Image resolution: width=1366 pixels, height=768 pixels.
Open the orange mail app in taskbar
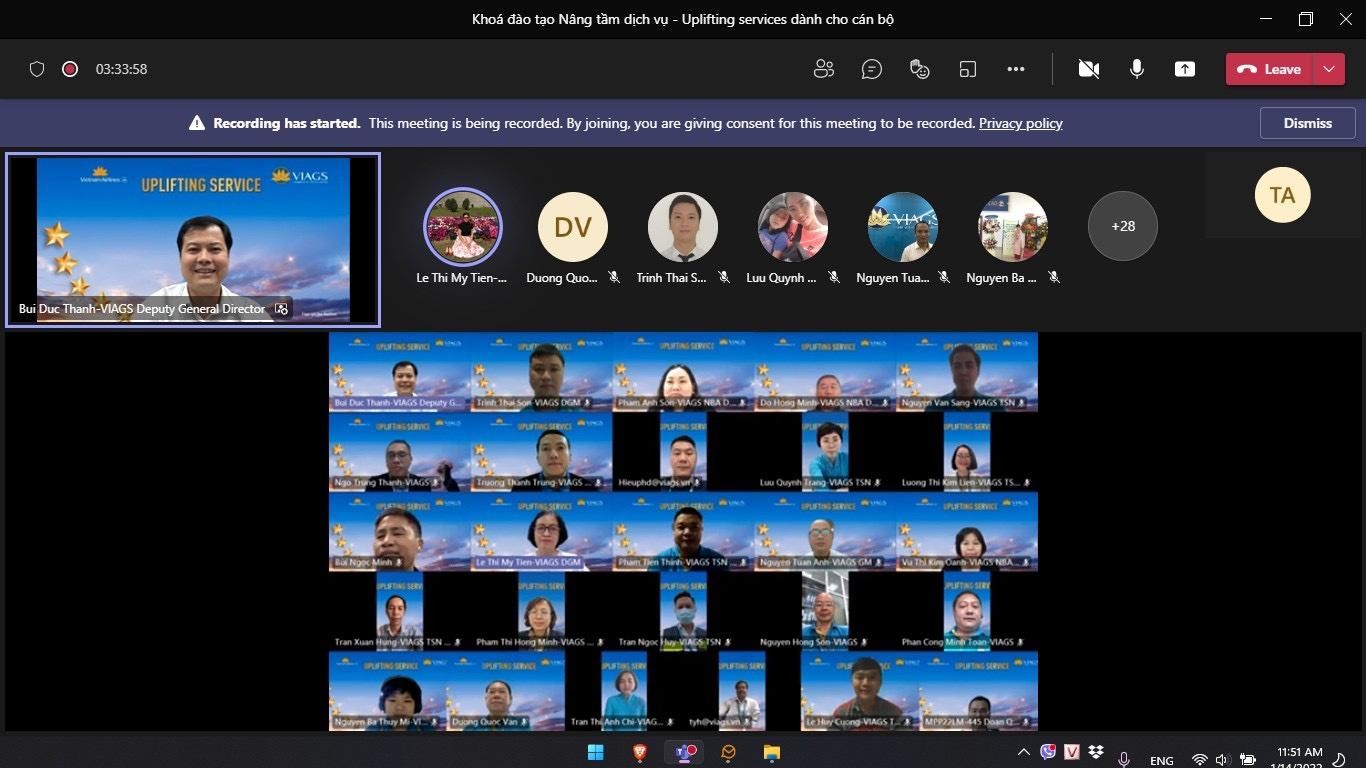(x=728, y=752)
